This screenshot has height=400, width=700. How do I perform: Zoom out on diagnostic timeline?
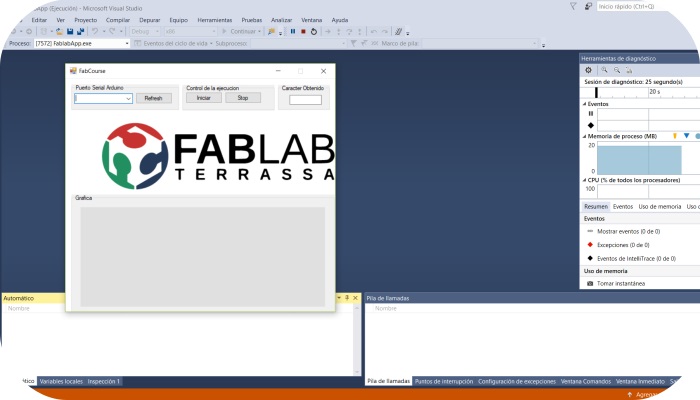617,70
